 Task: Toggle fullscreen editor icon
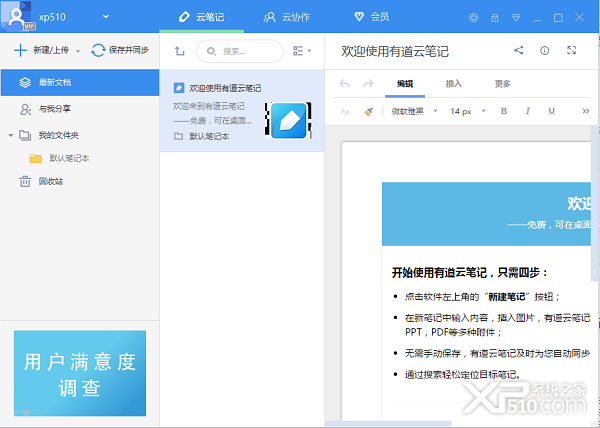572,50
